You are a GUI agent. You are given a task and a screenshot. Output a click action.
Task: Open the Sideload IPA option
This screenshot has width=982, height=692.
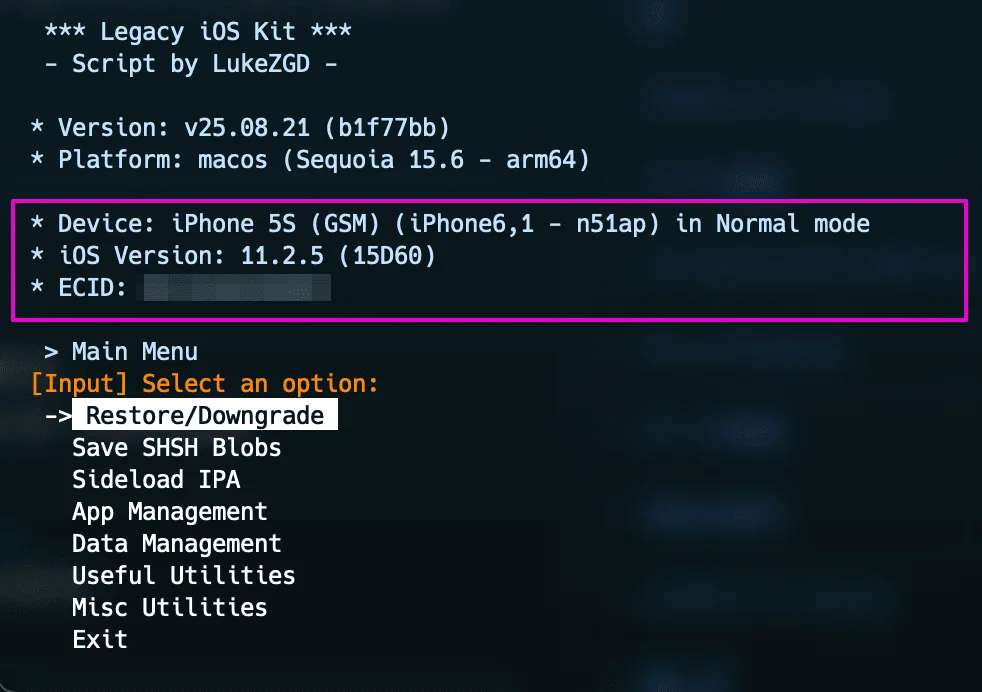(156, 480)
